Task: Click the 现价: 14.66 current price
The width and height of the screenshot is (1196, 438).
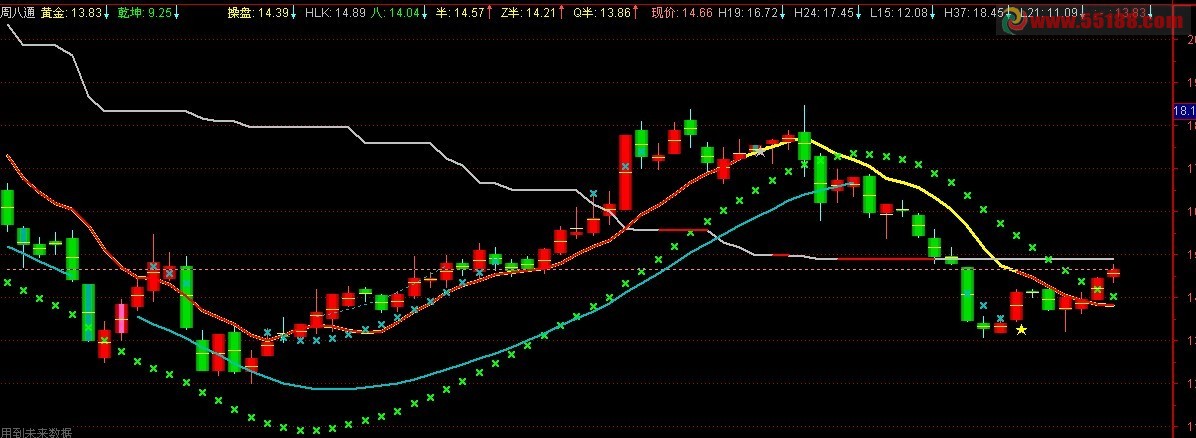Action: [x=682, y=13]
